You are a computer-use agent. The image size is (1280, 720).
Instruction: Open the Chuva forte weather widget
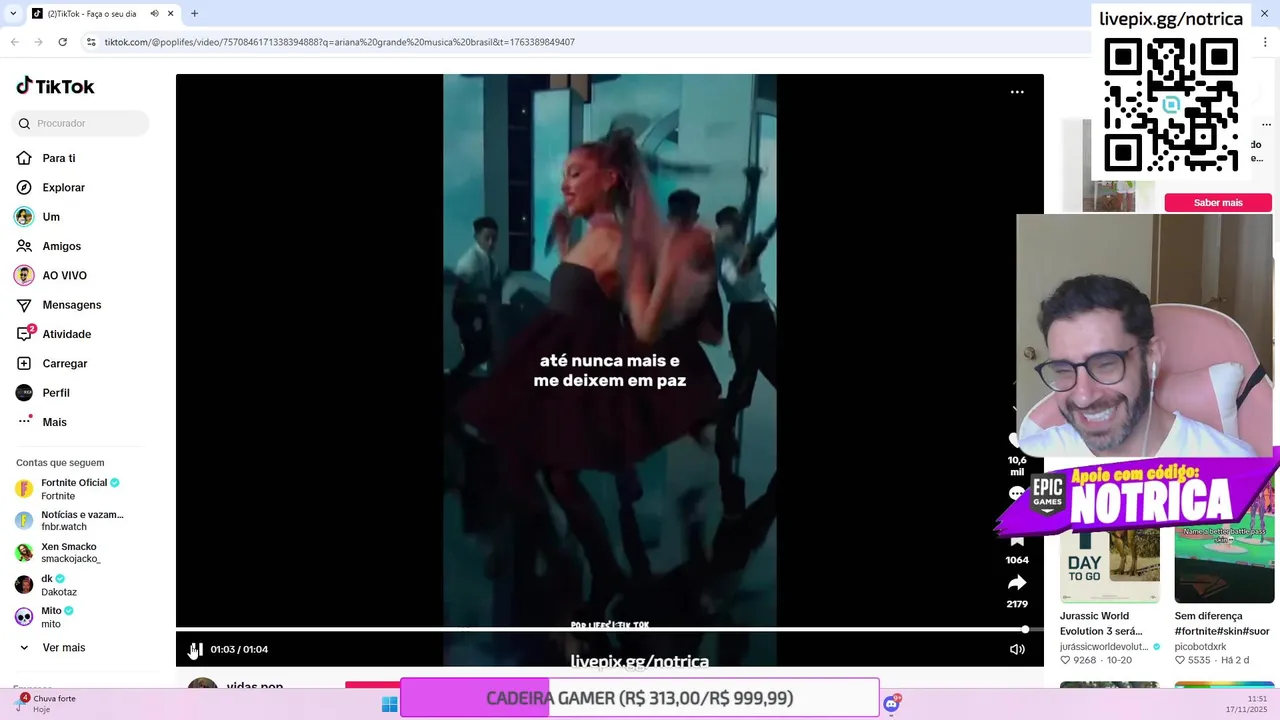pos(46,703)
